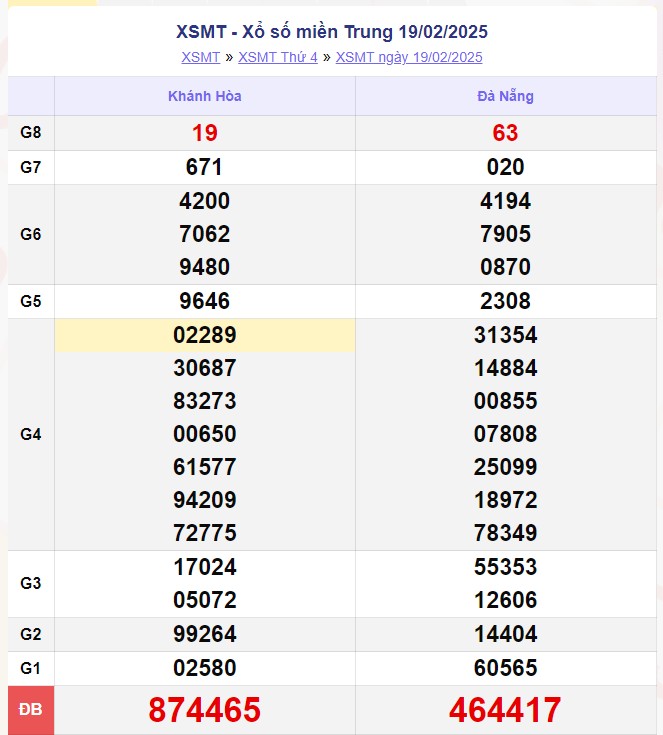Click the G3 row label
The image size is (663, 735).
pos(31,584)
